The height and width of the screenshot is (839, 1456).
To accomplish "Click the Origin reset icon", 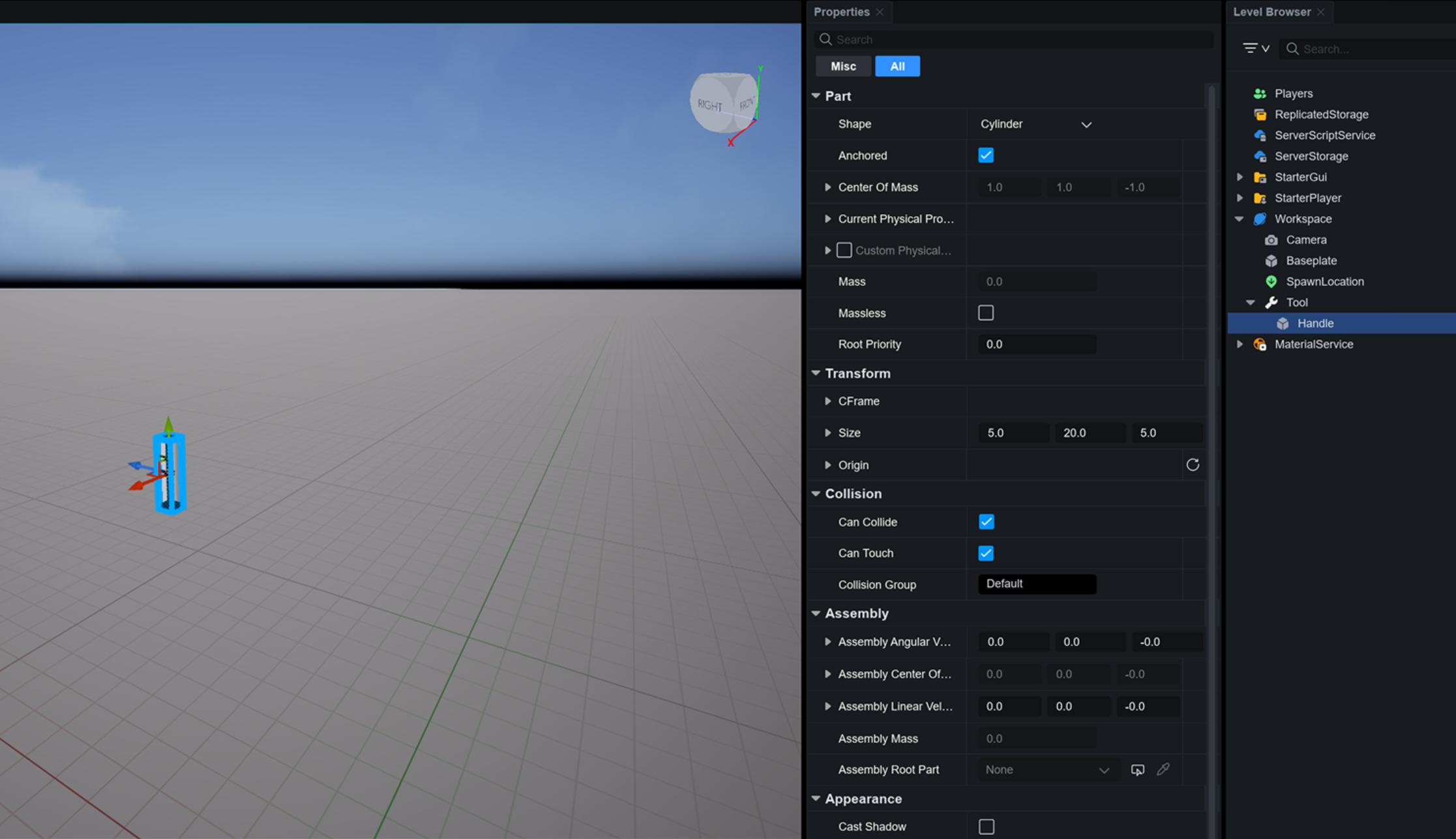I will coord(1192,465).
